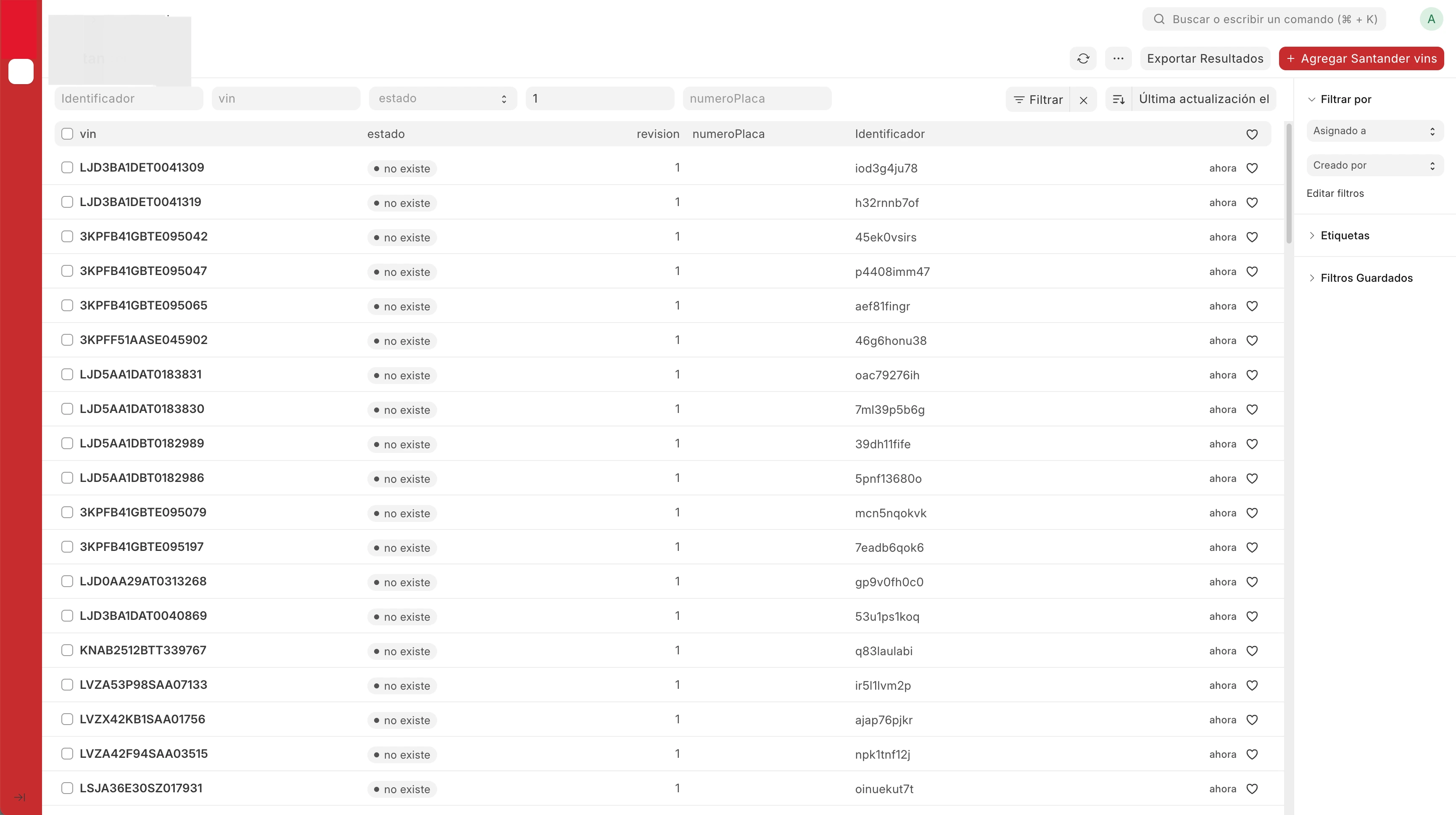Click identifier oinuekut7t
Image resolution: width=1456 pixels, height=815 pixels.
pyautogui.click(x=884, y=789)
